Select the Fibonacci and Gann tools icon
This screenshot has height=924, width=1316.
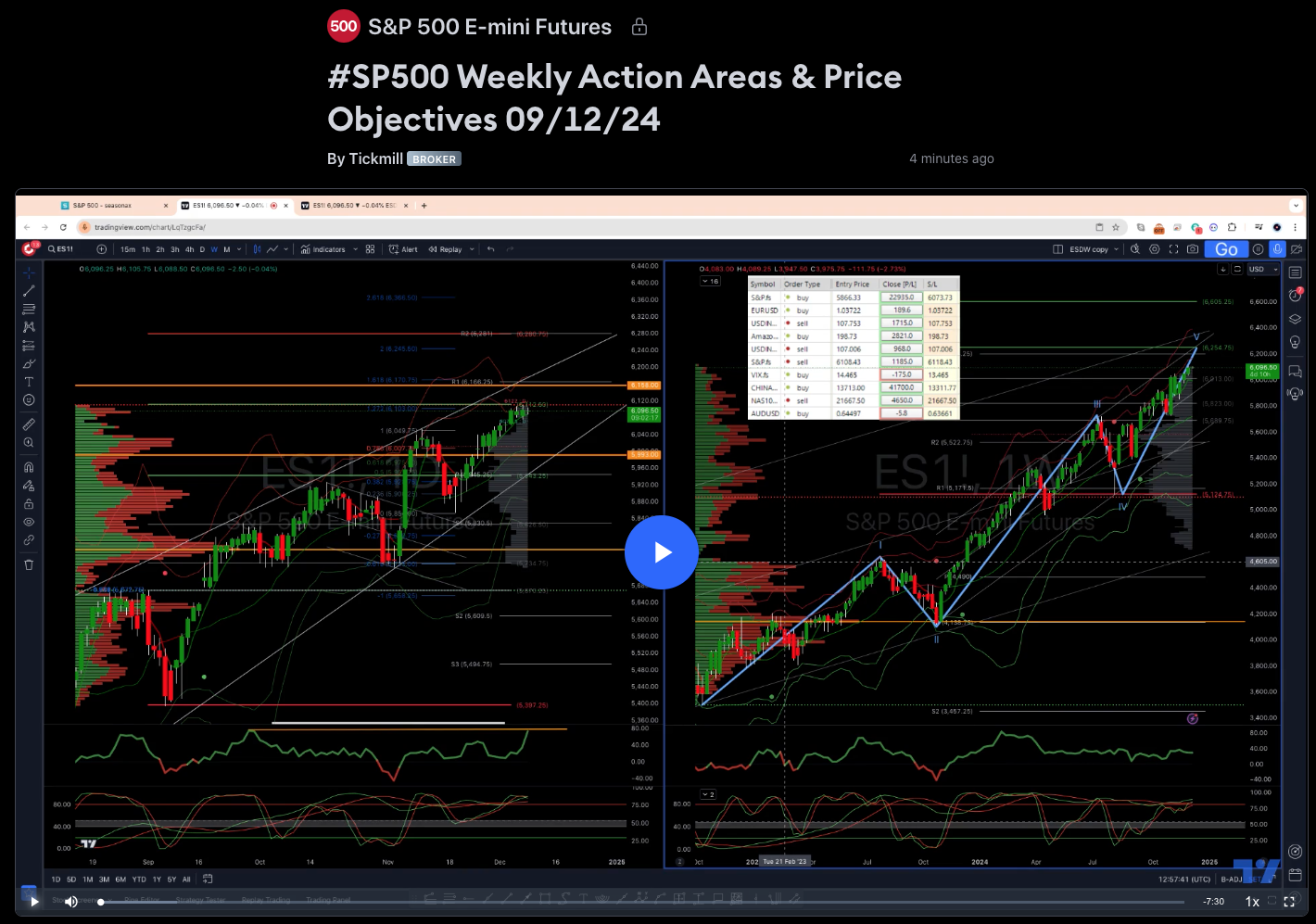coord(29,309)
